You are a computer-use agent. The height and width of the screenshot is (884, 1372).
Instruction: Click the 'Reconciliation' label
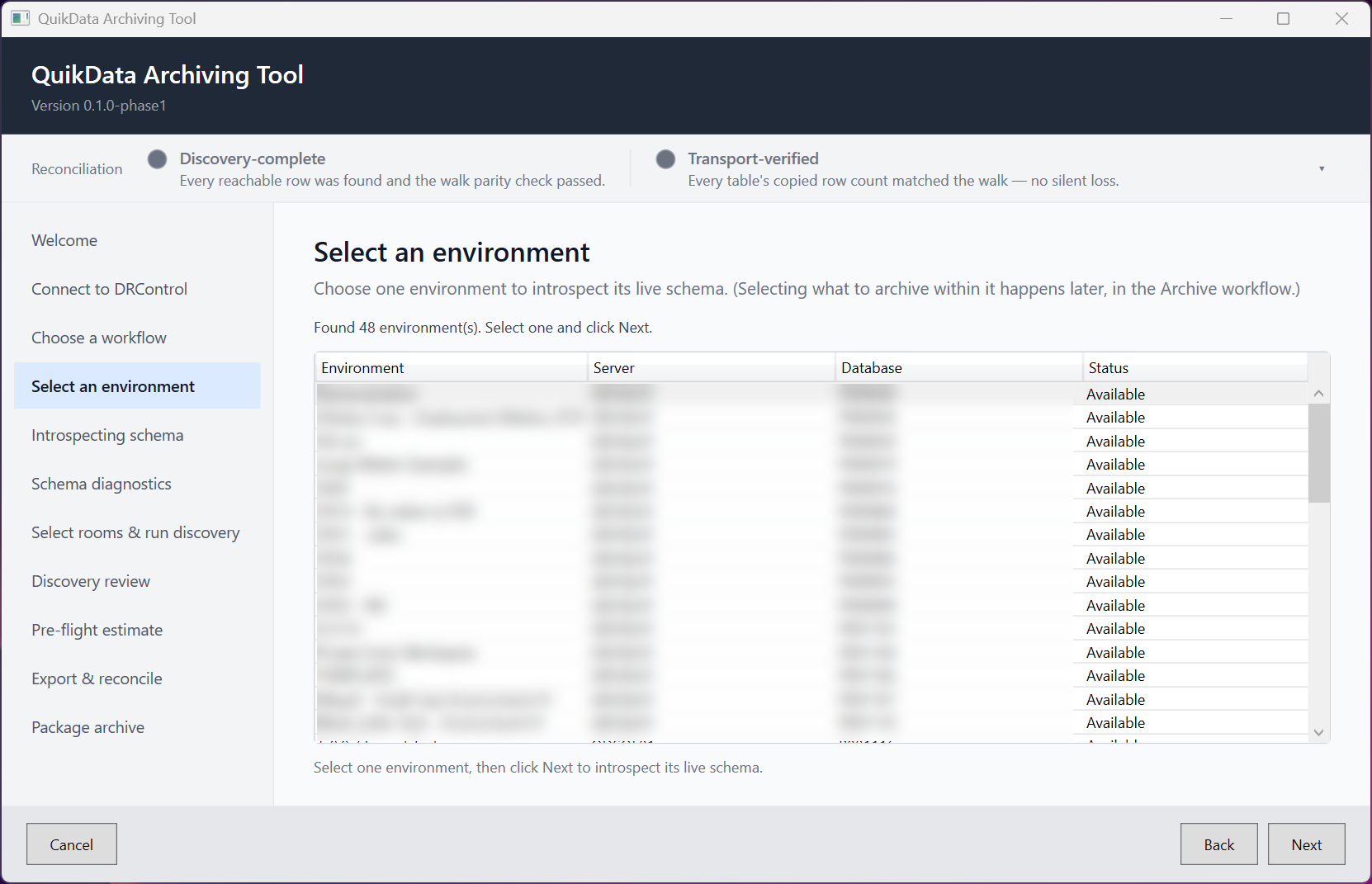pos(77,169)
